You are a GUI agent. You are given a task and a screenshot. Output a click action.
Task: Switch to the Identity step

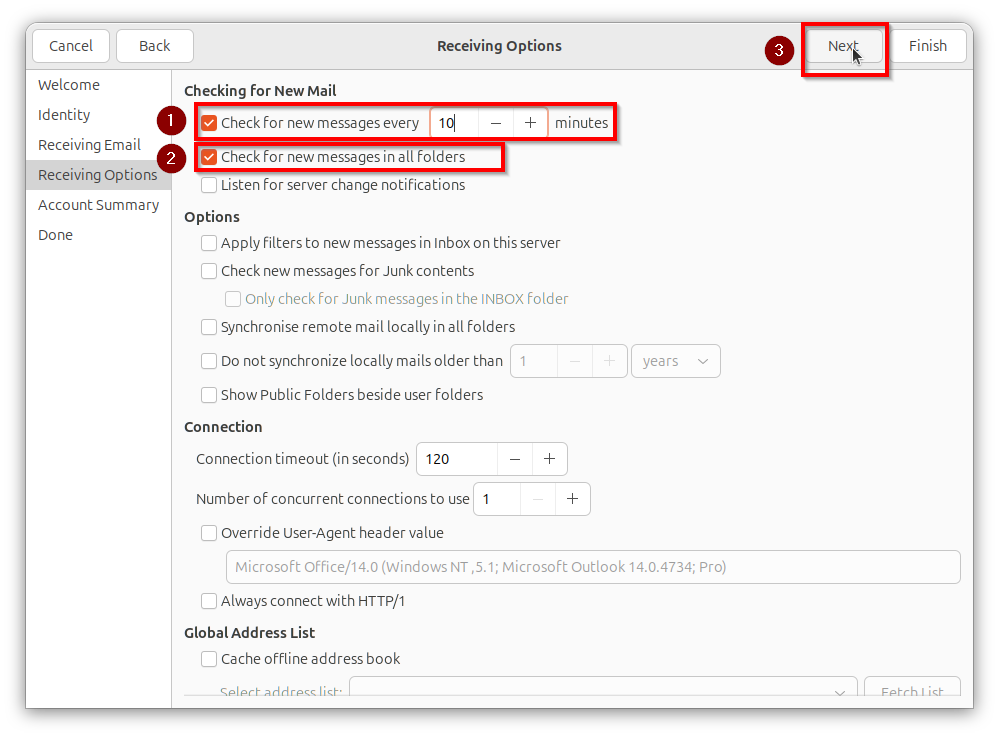(64, 114)
